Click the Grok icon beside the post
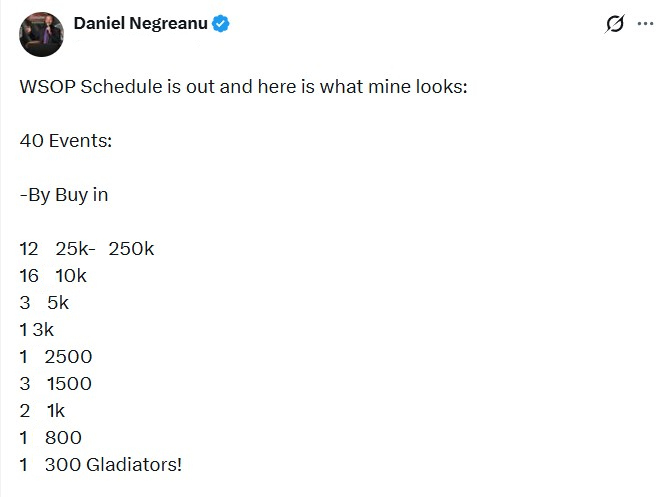The image size is (672, 497). (x=615, y=25)
